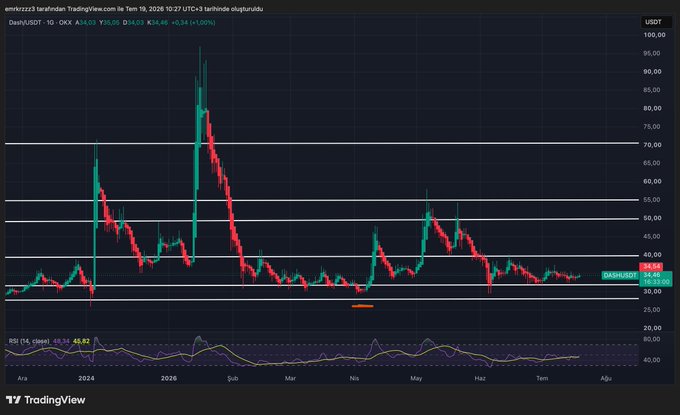Image resolution: width=680 pixels, height=415 pixels.
Task: Select the DASHUSDT price label tag
Action: tap(620, 275)
